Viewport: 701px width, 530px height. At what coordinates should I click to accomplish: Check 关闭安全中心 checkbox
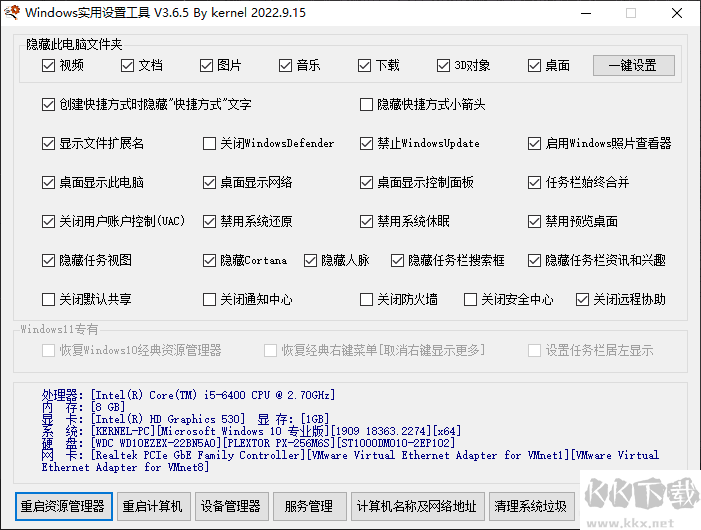(x=470, y=299)
